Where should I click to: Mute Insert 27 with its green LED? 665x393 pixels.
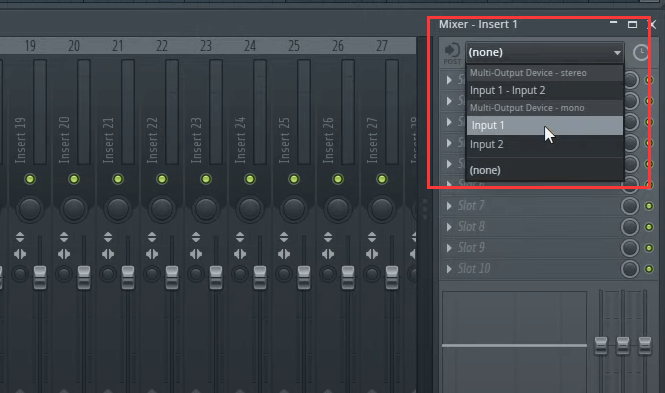pos(382,179)
